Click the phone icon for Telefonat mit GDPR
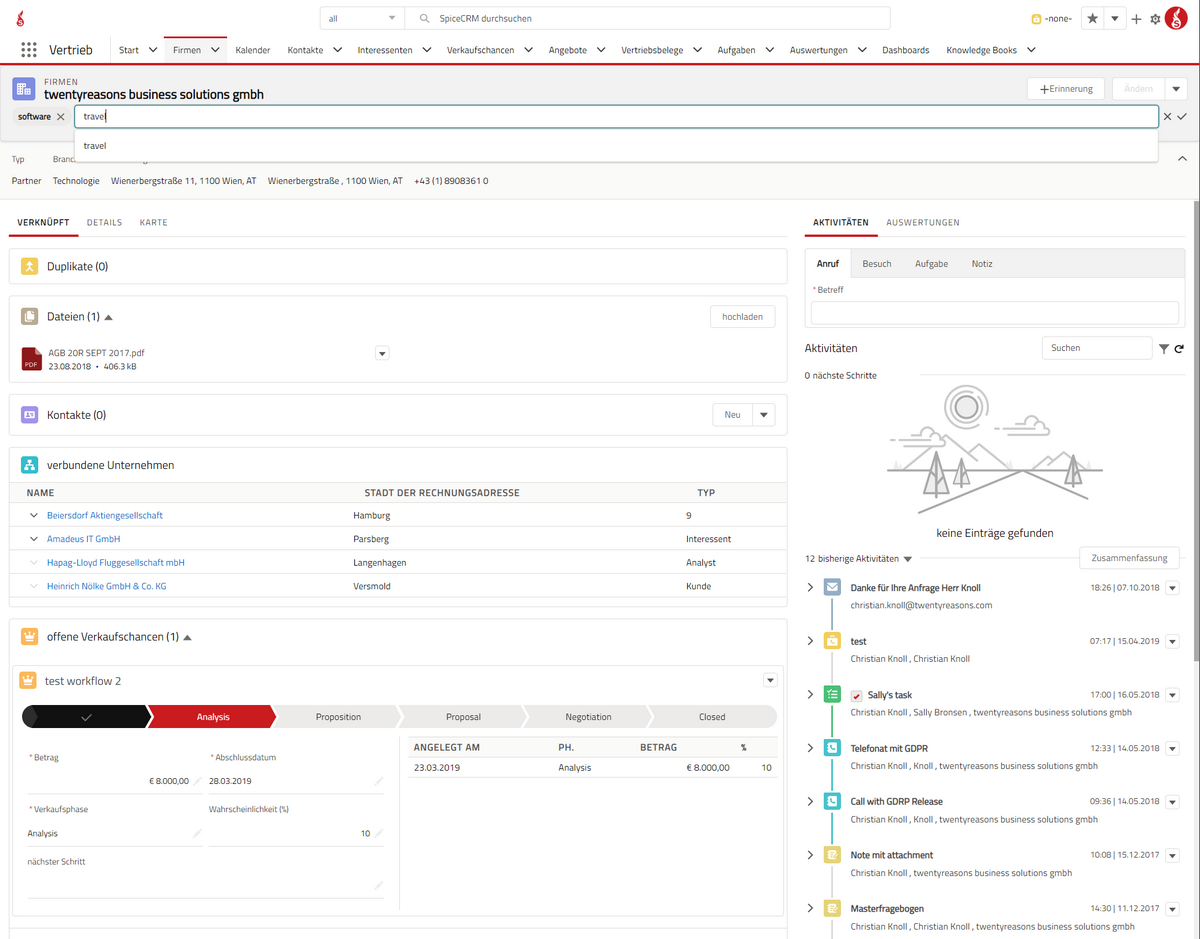Viewport: 1200px width, 939px height. pyautogui.click(x=832, y=748)
